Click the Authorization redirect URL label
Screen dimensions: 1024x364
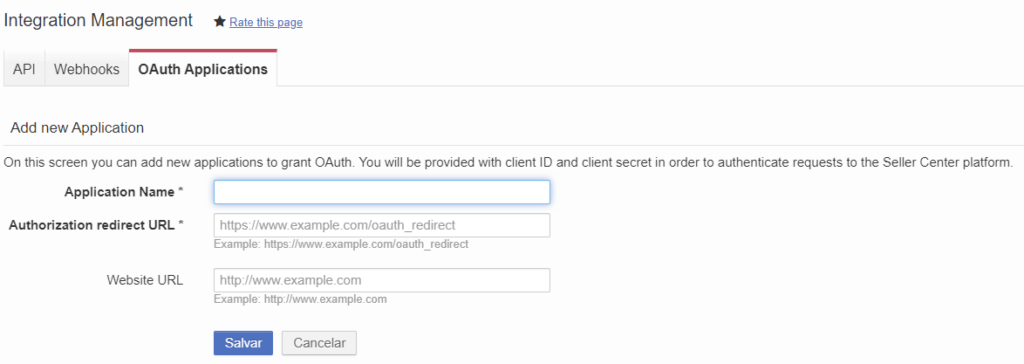91,225
